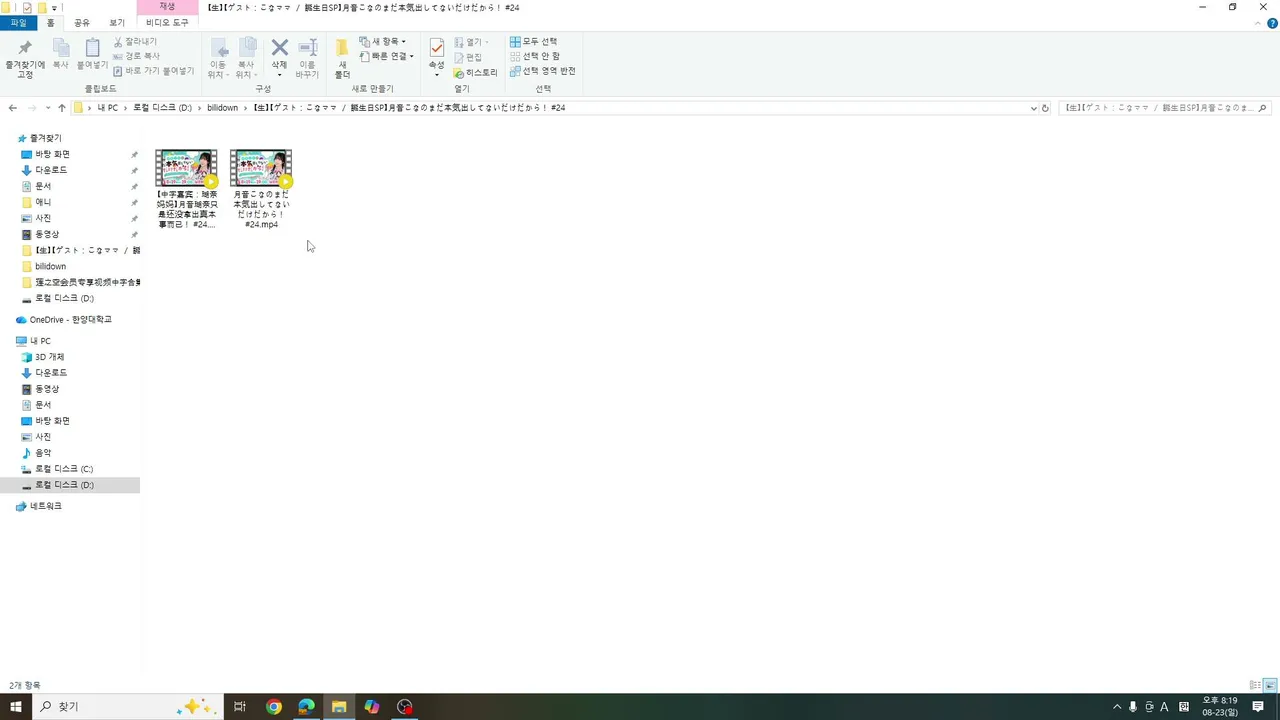Screen dimensions: 1280x720
Task: Switch to the 홈 (Home) ribbon tab
Action: pos(51,22)
